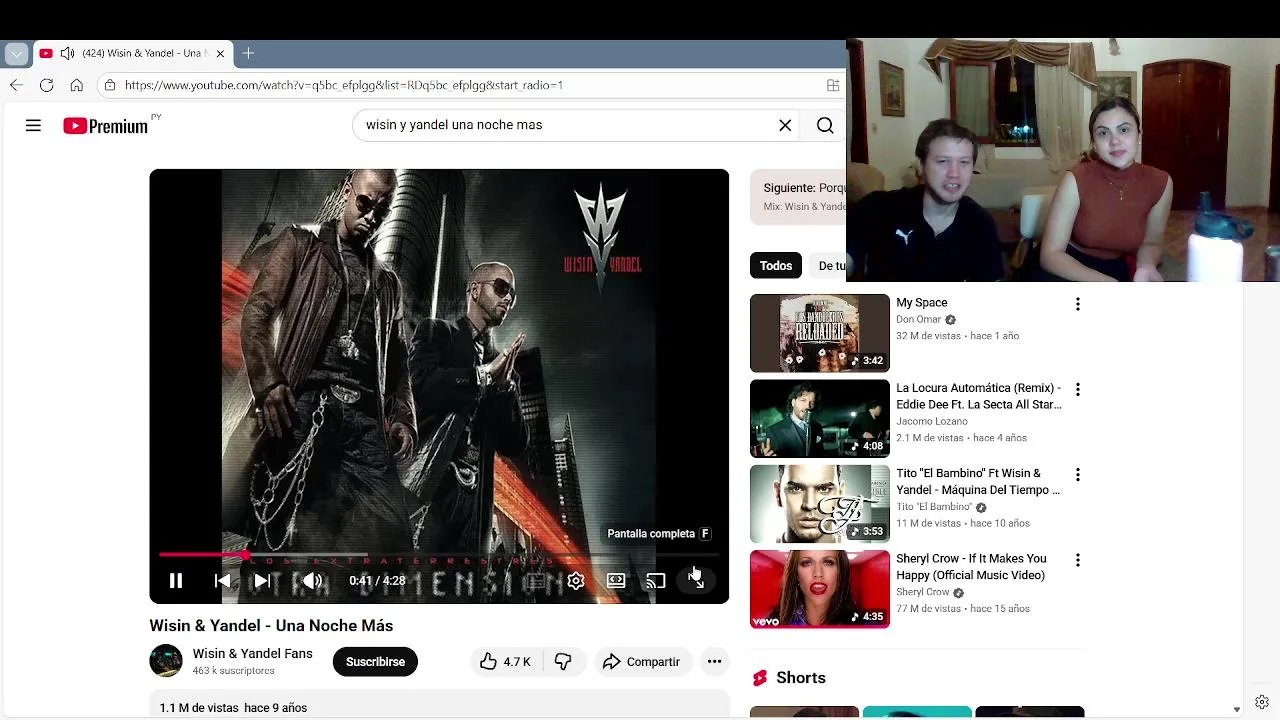Open the Sheryl Crow video thumbnail
Viewport: 1280px width, 720px height.
pos(819,589)
